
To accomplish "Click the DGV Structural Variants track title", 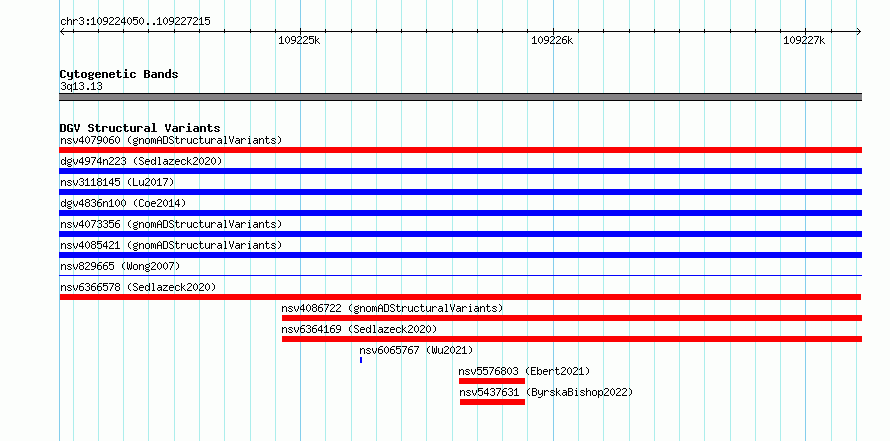I will click(x=140, y=128).
